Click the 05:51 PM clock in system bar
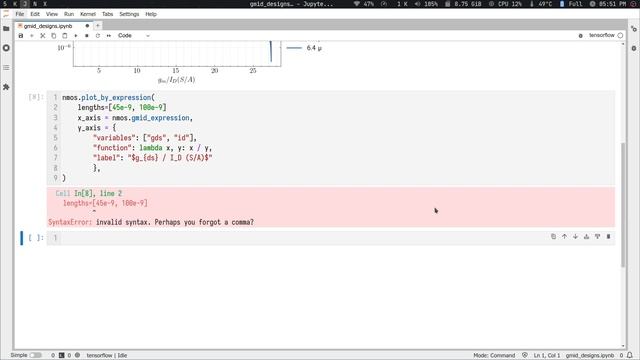 point(608,4)
